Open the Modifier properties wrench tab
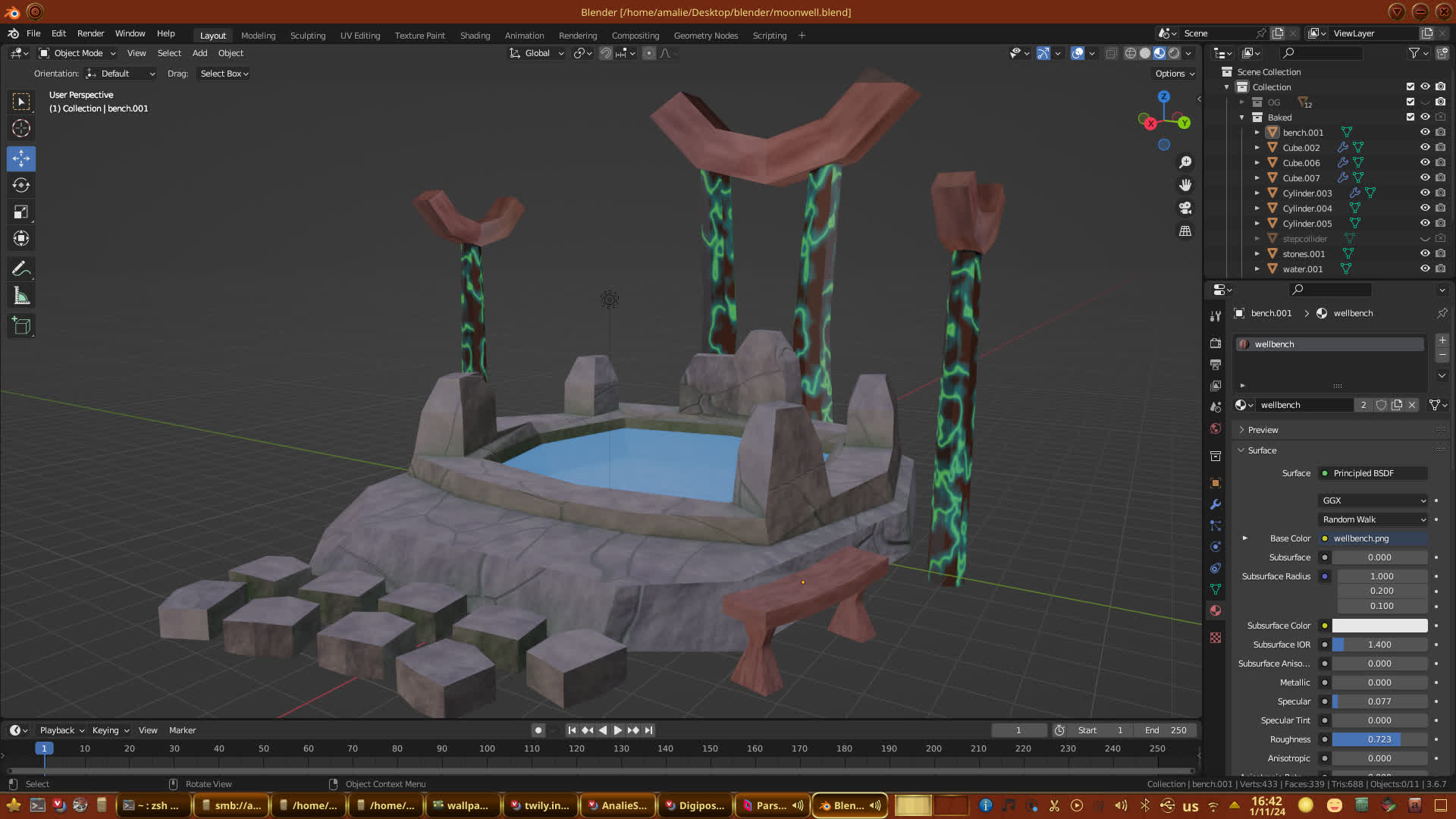 point(1216,504)
